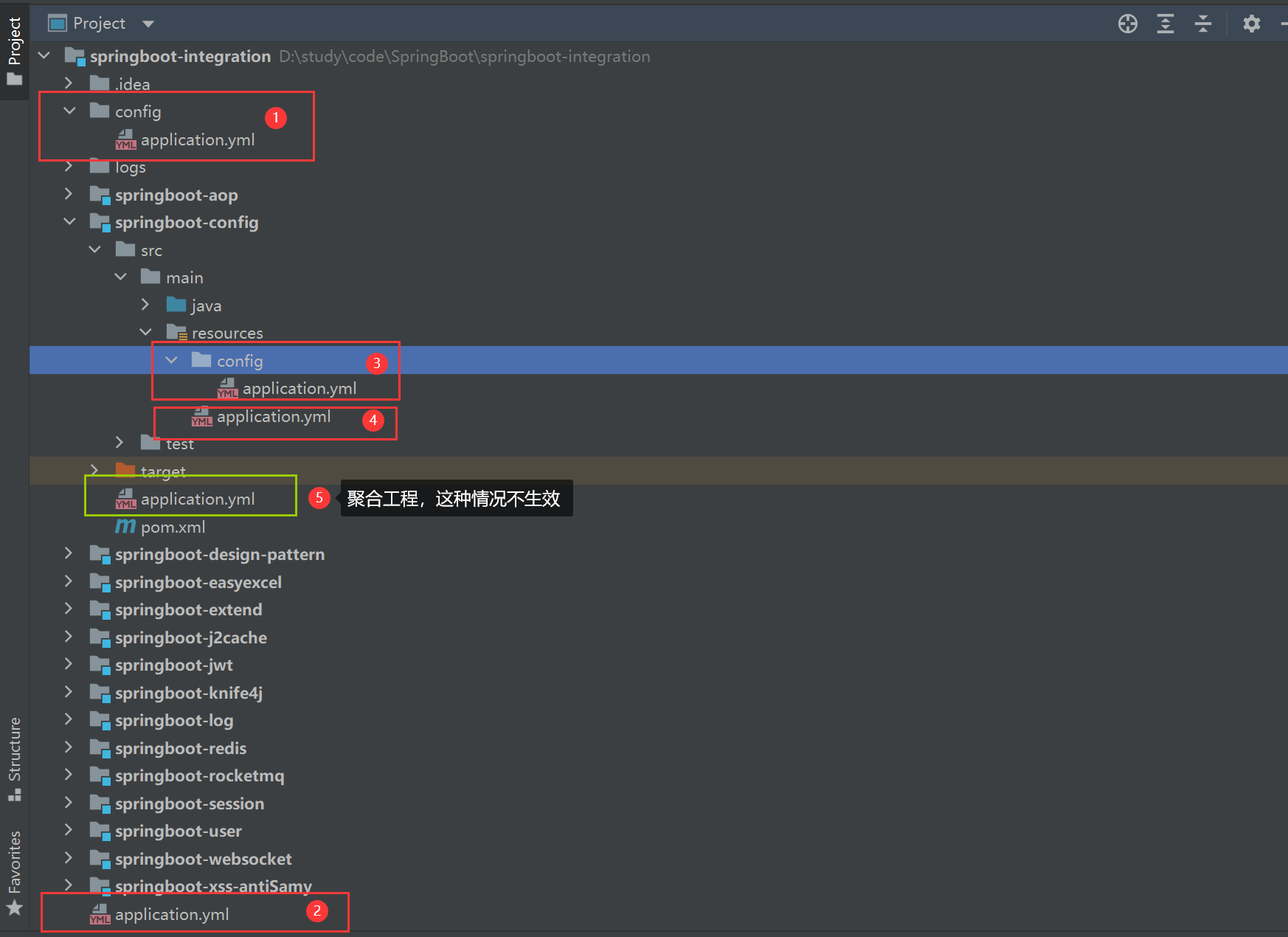Click the logs folder name
The image size is (1288, 937).
(x=131, y=167)
